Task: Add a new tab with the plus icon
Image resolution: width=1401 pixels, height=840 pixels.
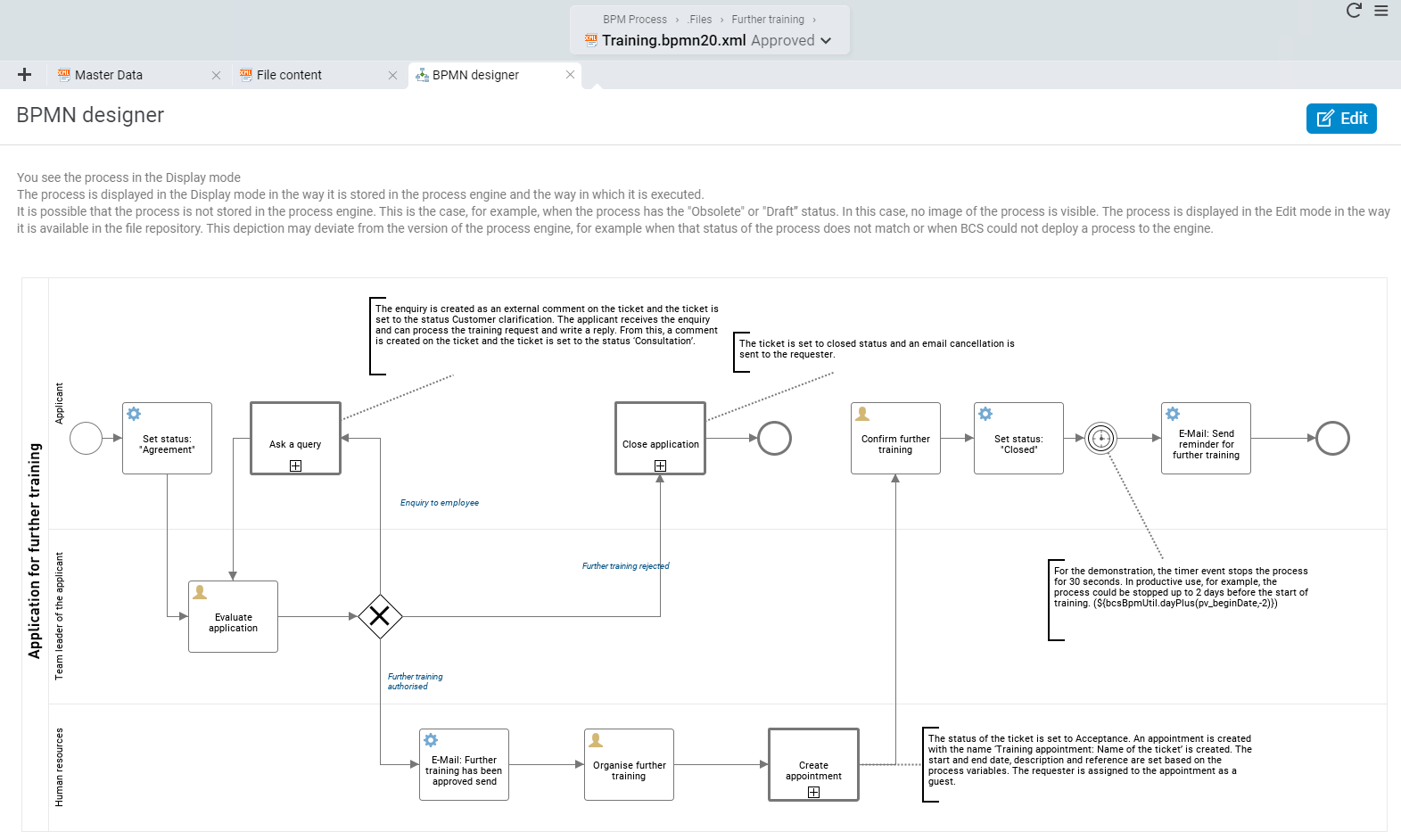Action: pos(25,75)
